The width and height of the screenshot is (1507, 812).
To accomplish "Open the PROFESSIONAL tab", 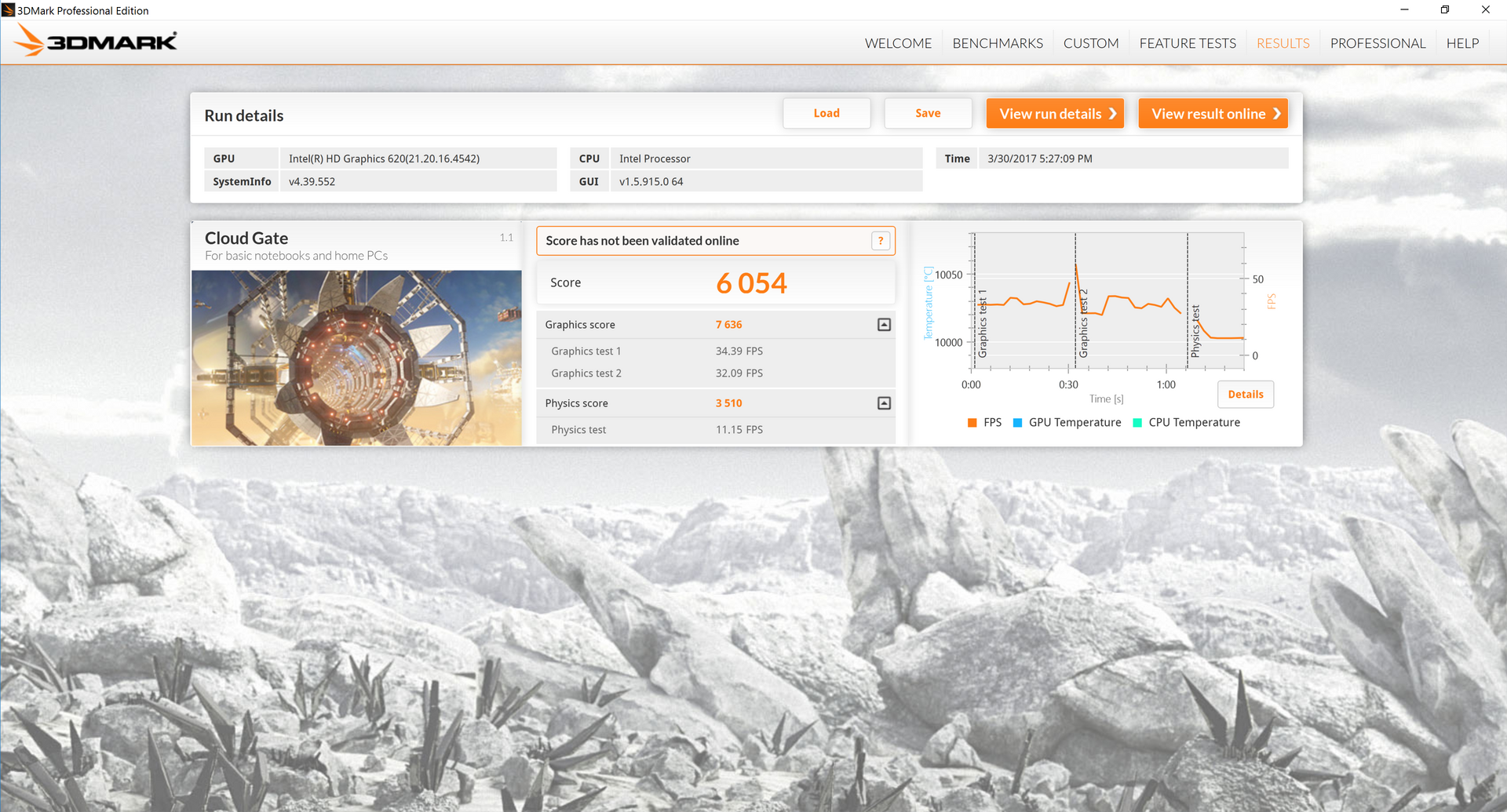I will (x=1377, y=43).
